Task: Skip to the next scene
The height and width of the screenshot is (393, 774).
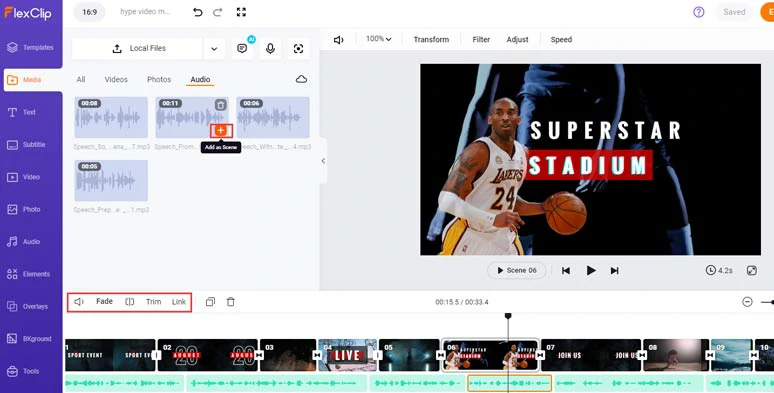Action: [x=615, y=270]
